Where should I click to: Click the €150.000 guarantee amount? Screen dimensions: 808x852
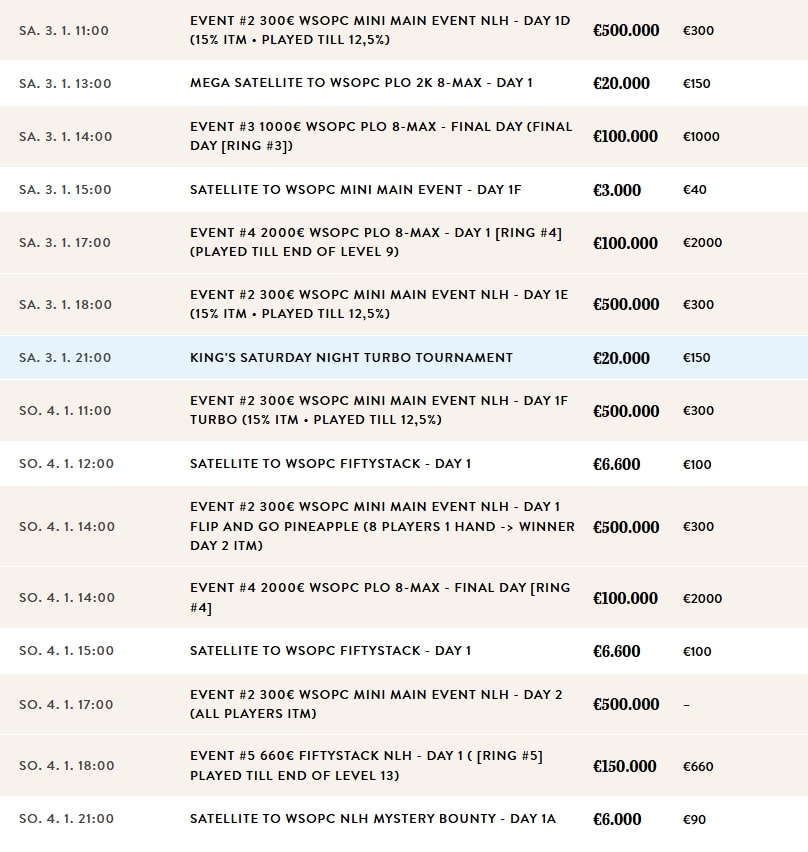coord(625,766)
